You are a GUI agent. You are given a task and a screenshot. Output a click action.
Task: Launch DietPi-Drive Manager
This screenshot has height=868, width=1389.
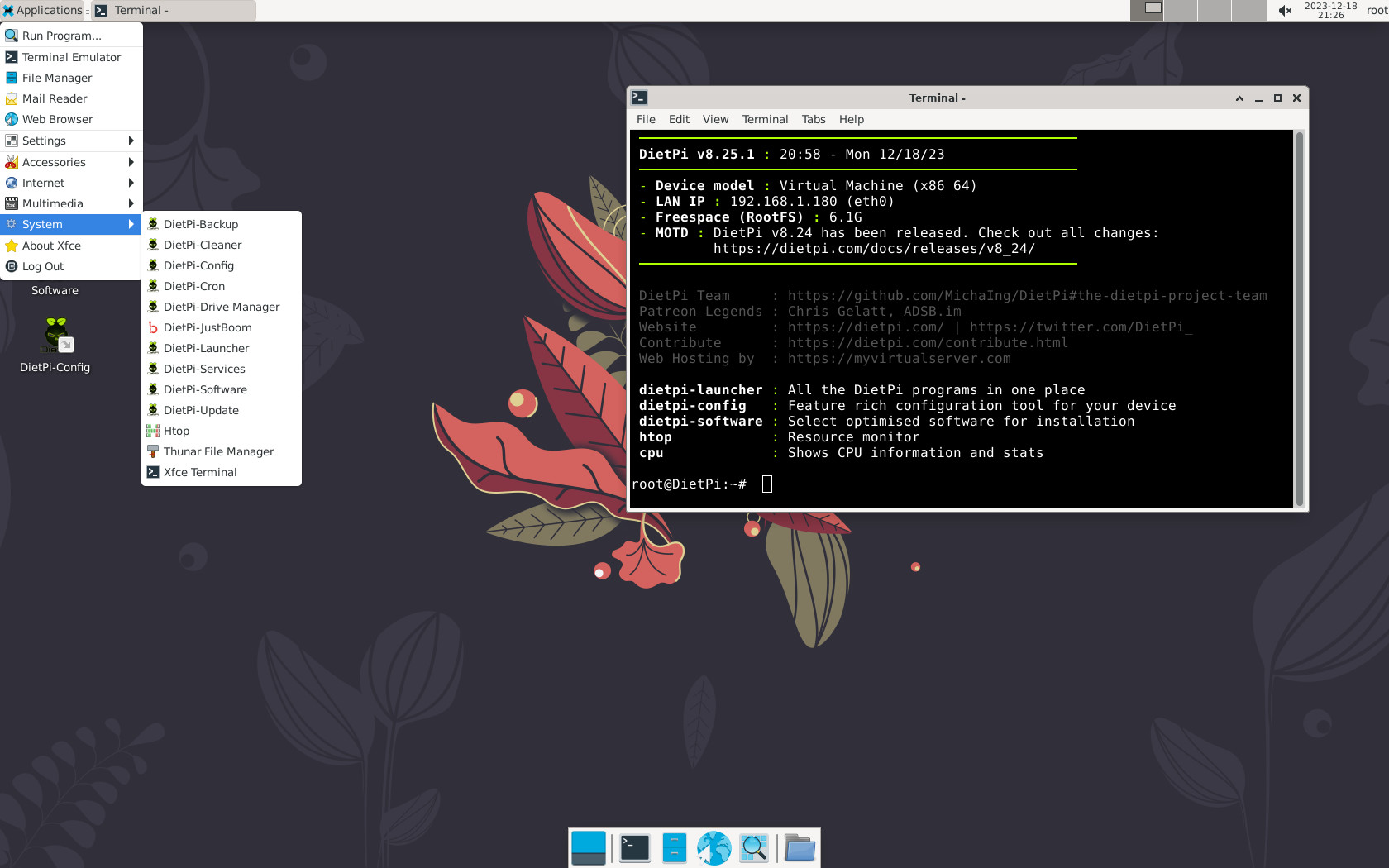[x=222, y=307]
